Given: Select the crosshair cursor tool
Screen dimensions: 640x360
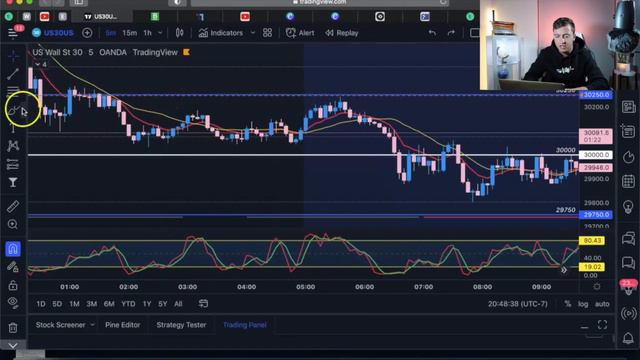Looking at the screenshot, I should pyautogui.click(x=13, y=56).
